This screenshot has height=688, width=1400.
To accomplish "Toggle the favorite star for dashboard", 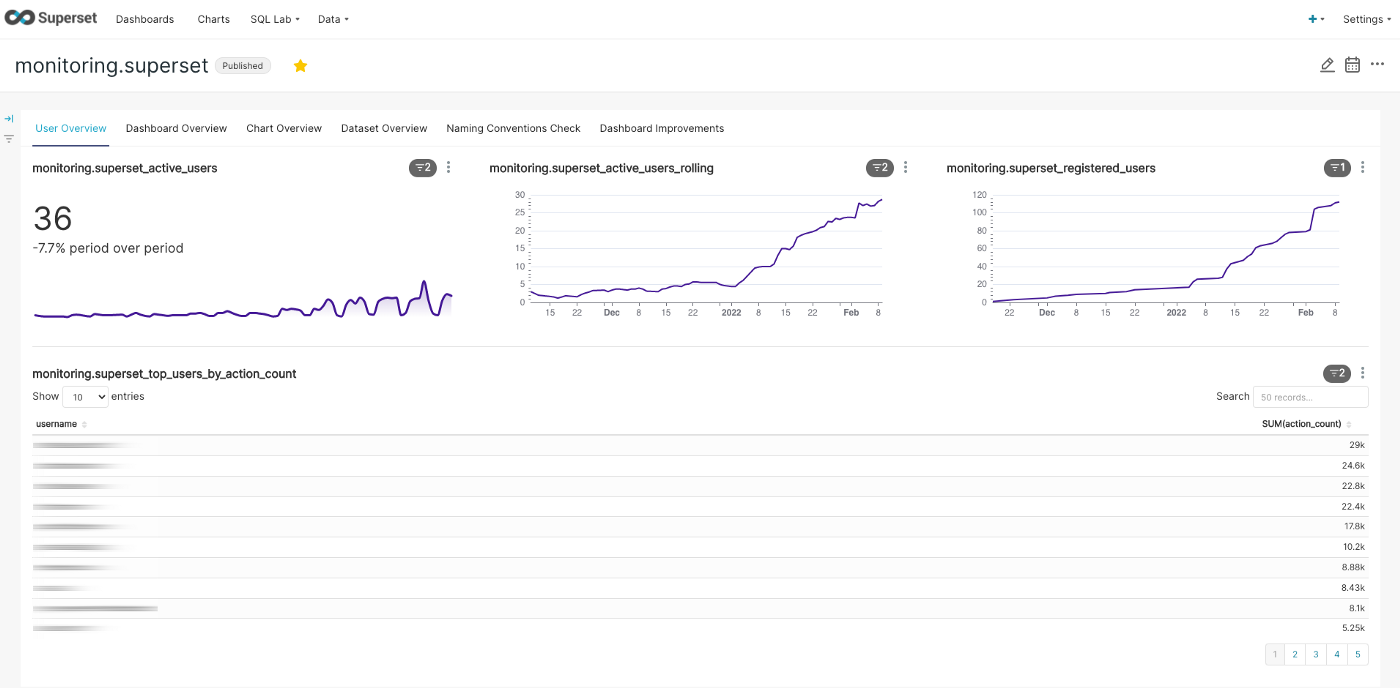I will tap(300, 66).
